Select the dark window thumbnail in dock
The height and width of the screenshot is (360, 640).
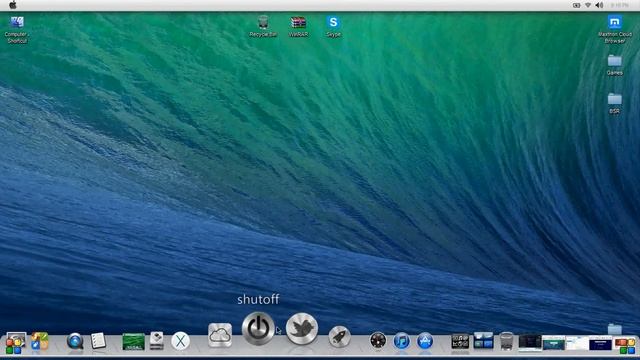tap(530, 342)
